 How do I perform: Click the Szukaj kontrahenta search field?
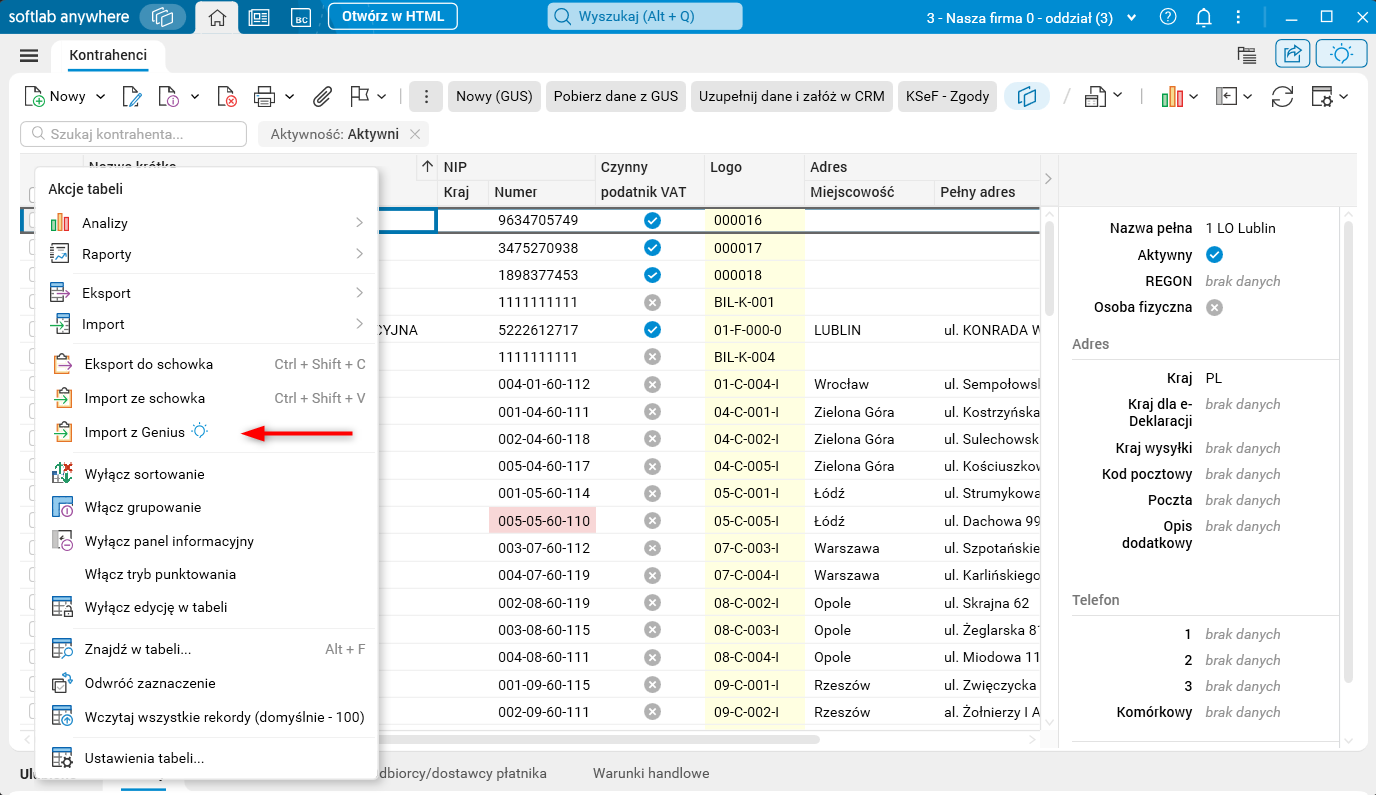[133, 134]
